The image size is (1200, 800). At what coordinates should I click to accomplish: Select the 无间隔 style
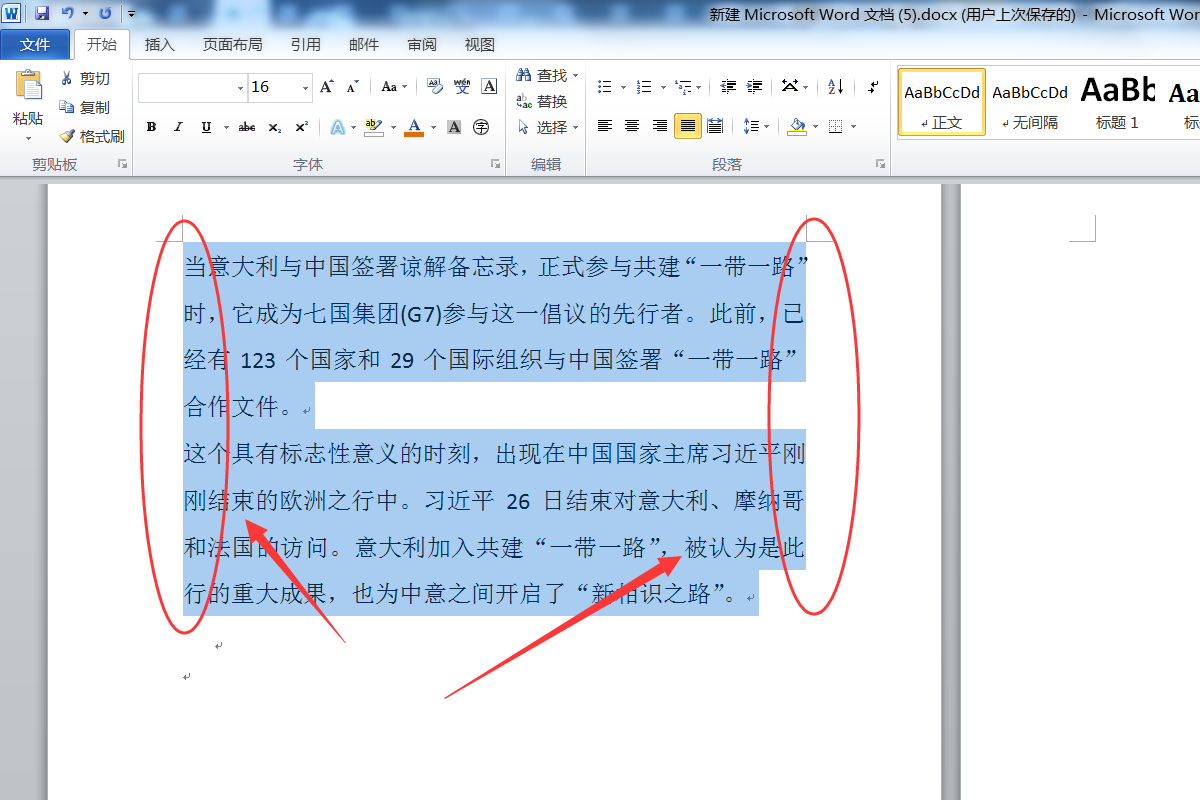(1029, 103)
